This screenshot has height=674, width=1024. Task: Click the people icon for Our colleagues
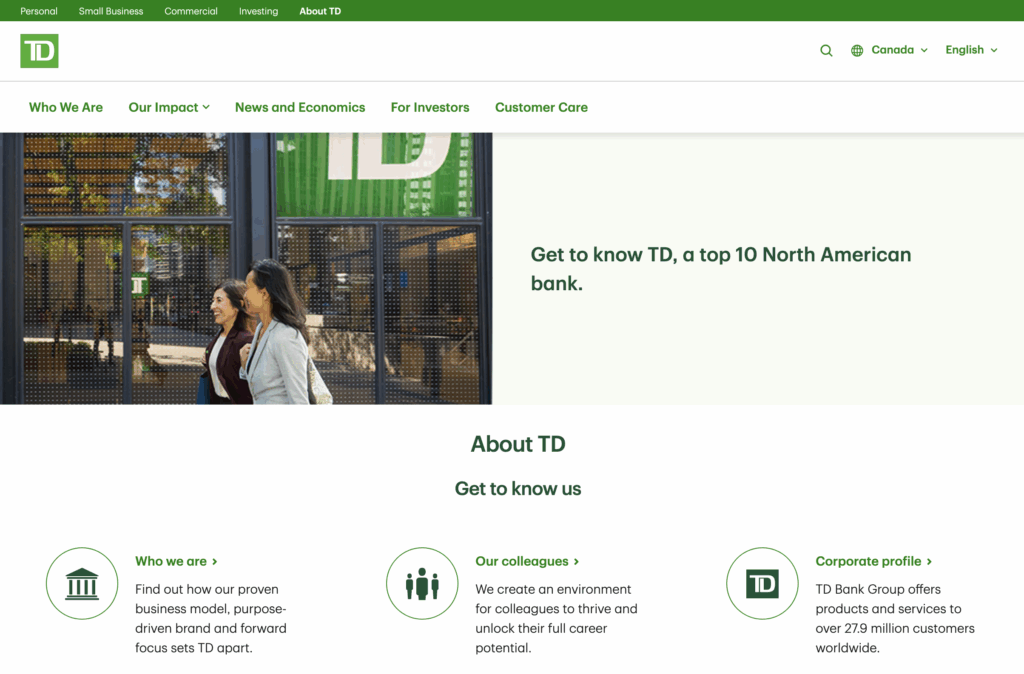(x=422, y=583)
